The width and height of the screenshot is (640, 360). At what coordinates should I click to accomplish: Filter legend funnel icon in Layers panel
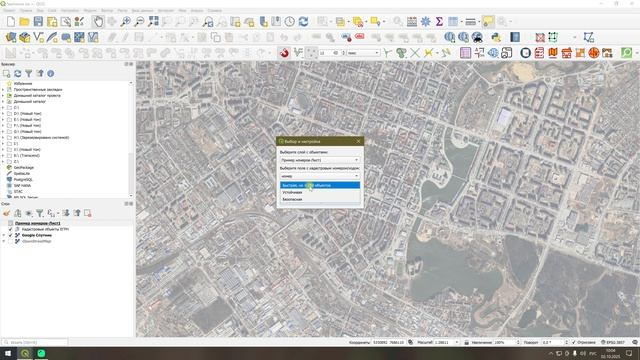point(40,213)
